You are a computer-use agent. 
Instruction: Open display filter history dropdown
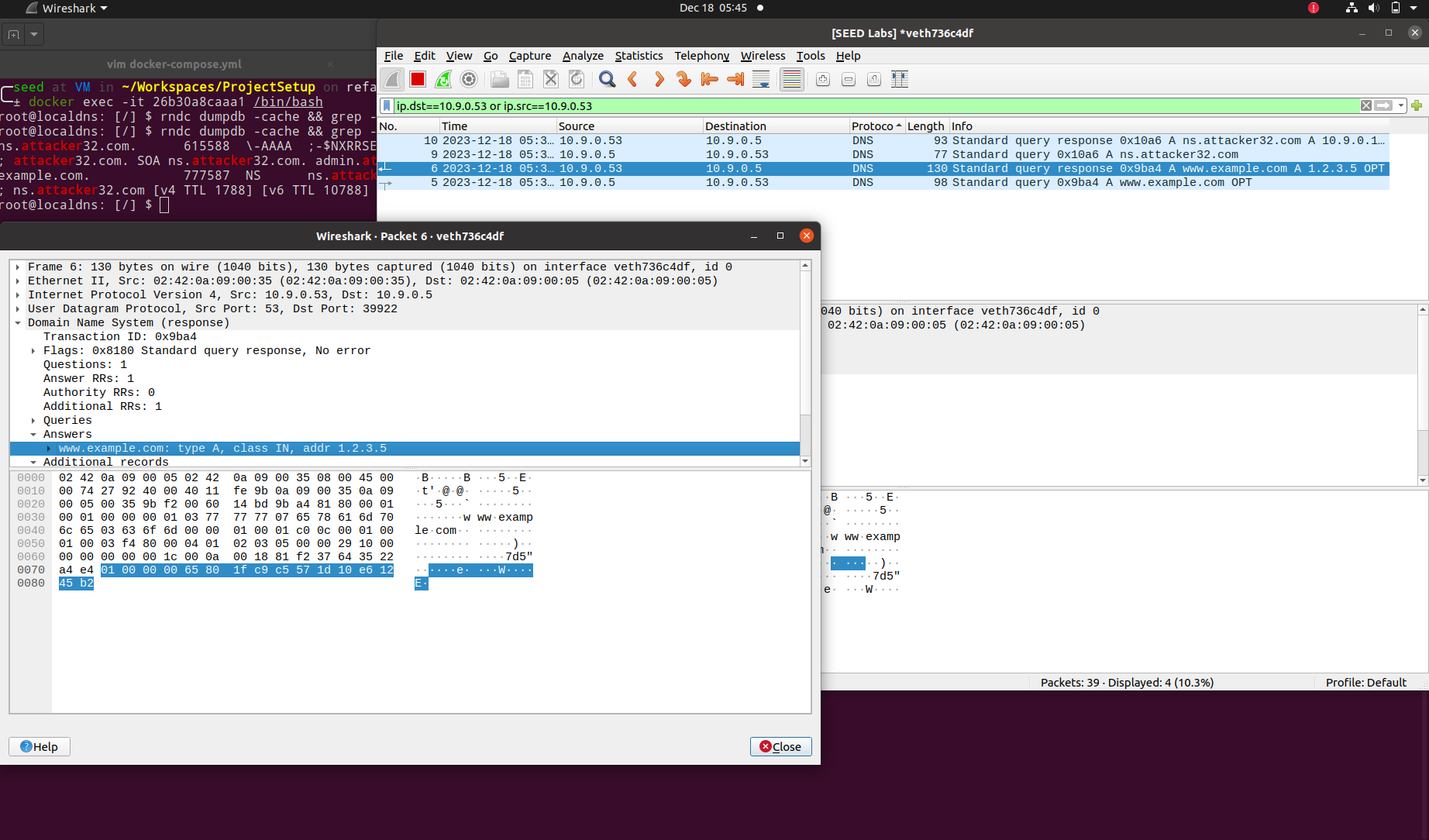point(1401,106)
